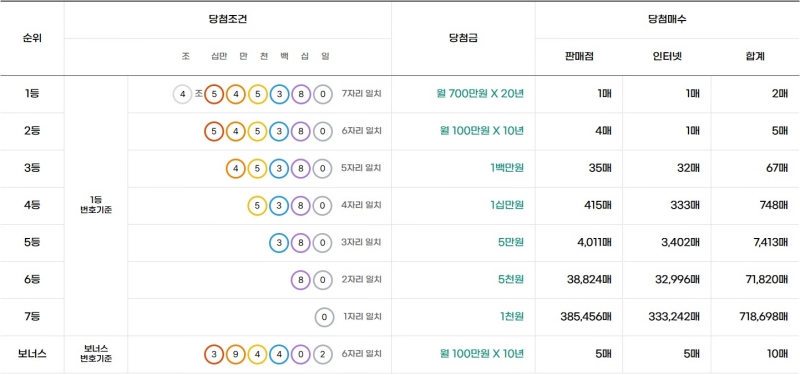Click the red ball 3 in the 보너스 row
Screen dimensions: 800x375
[x=214, y=354]
